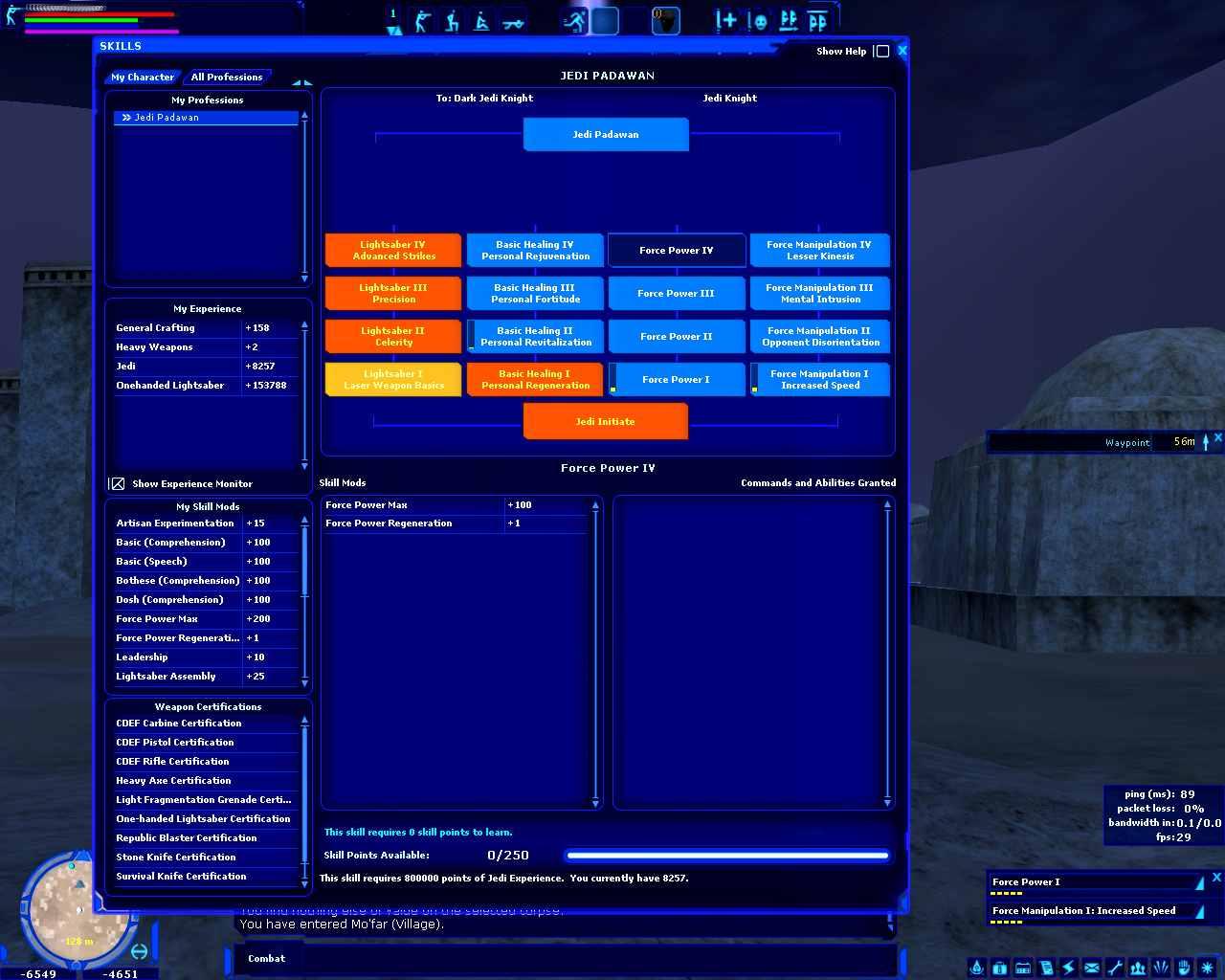The image size is (1225, 980).
Task: Enable the Show Help checkbox
Action: click(882, 51)
